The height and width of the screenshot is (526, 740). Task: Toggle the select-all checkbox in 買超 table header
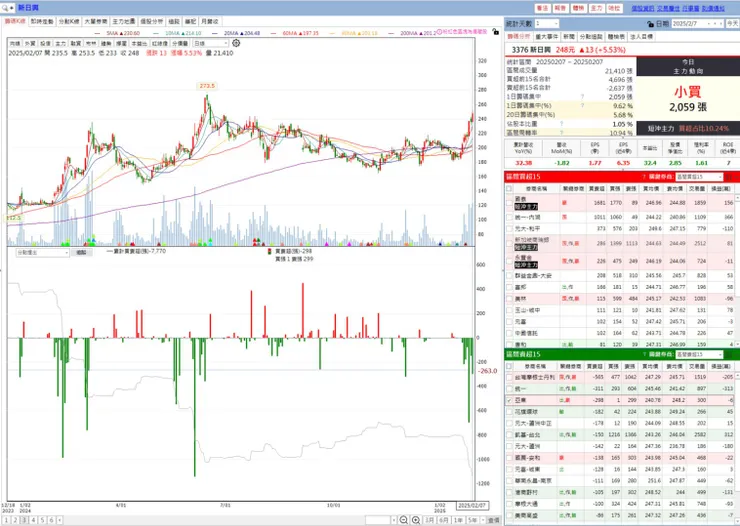[509, 189]
